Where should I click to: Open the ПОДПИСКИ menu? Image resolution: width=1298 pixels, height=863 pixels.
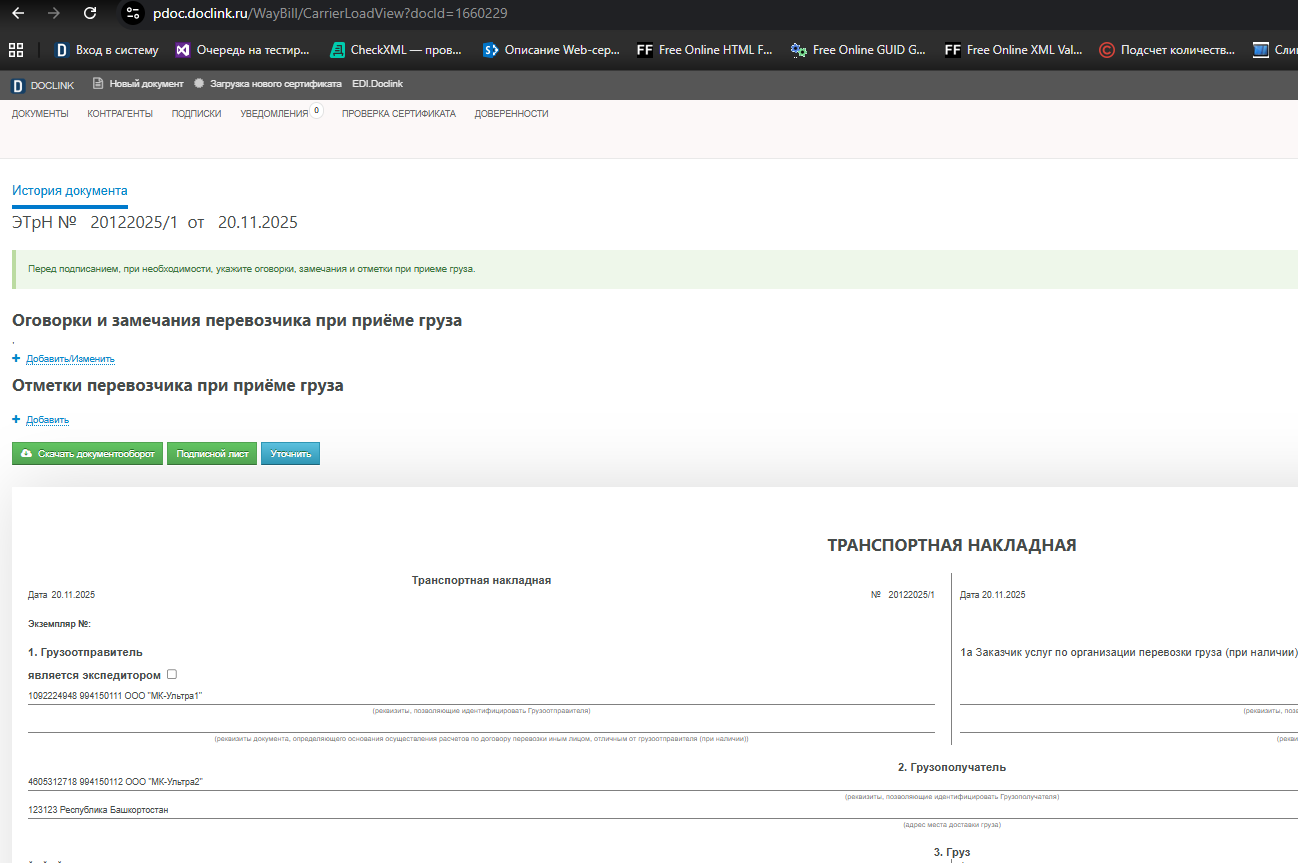196,114
